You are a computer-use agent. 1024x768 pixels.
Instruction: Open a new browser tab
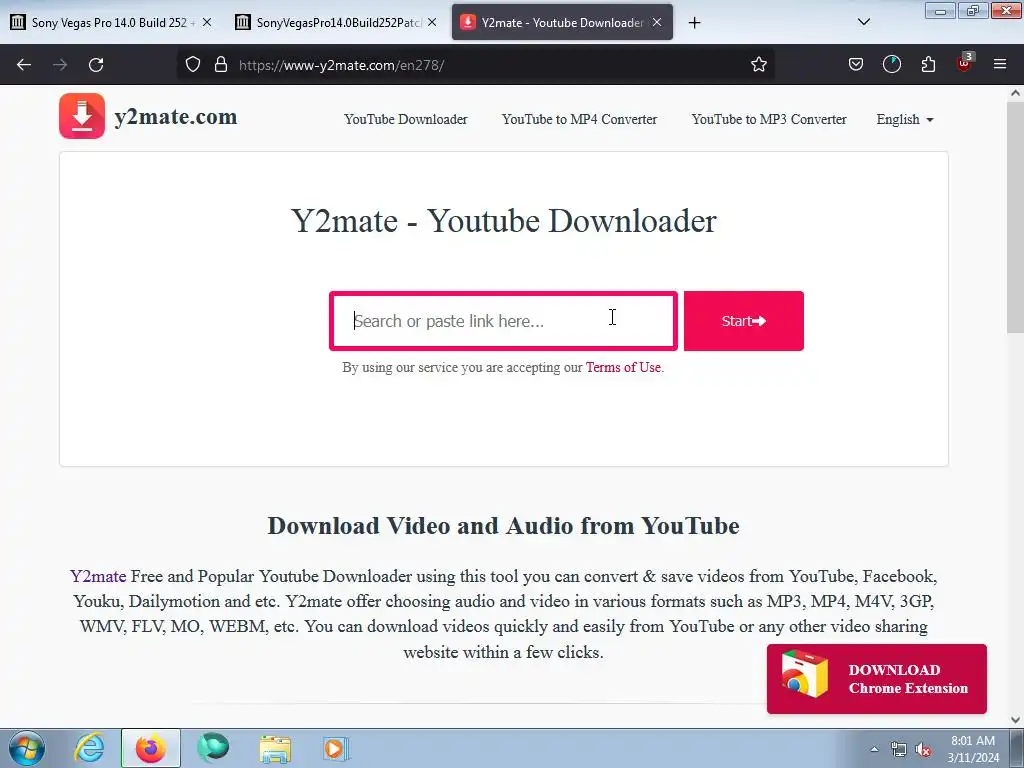[694, 23]
